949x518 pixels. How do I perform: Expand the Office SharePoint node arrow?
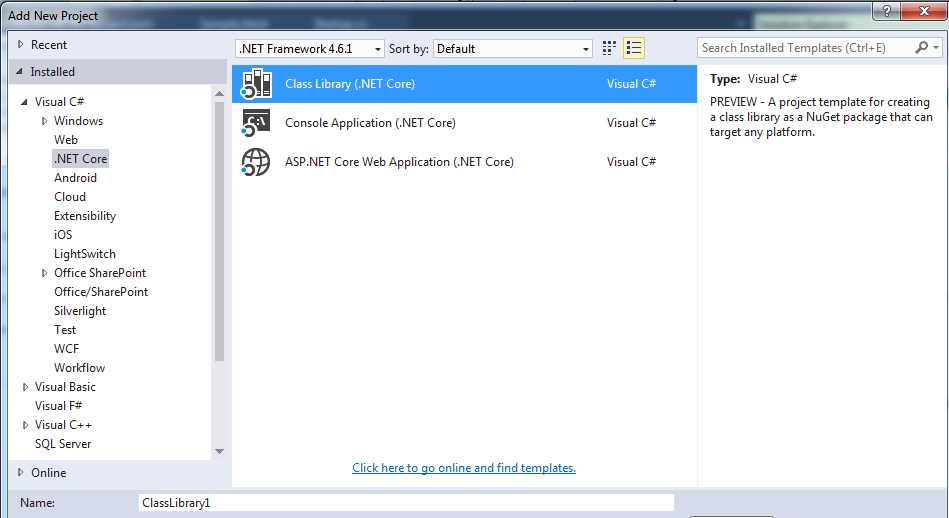click(44, 273)
